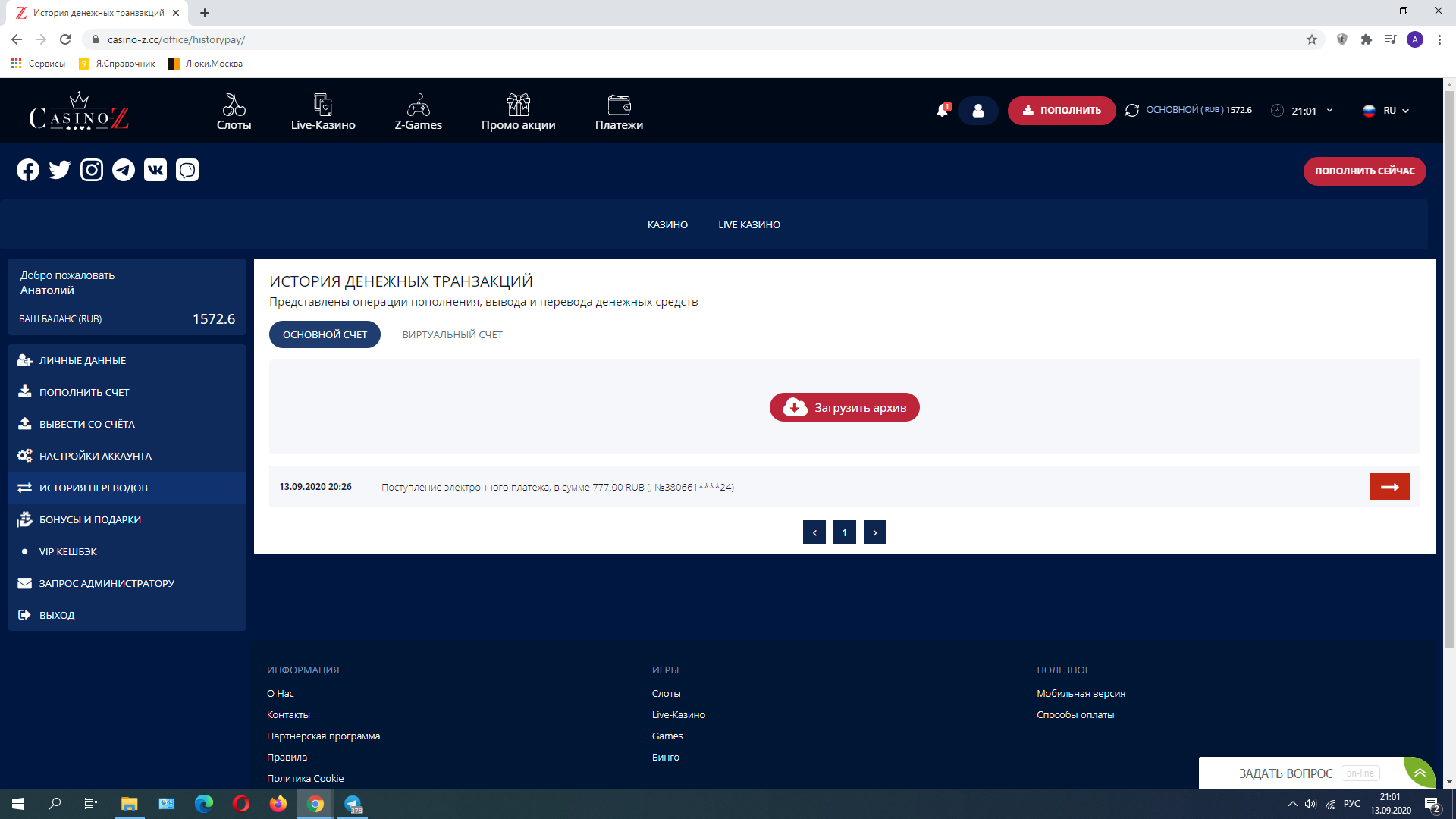Click the notification bell icon
Image resolution: width=1456 pixels, height=819 pixels.
pyautogui.click(x=942, y=111)
